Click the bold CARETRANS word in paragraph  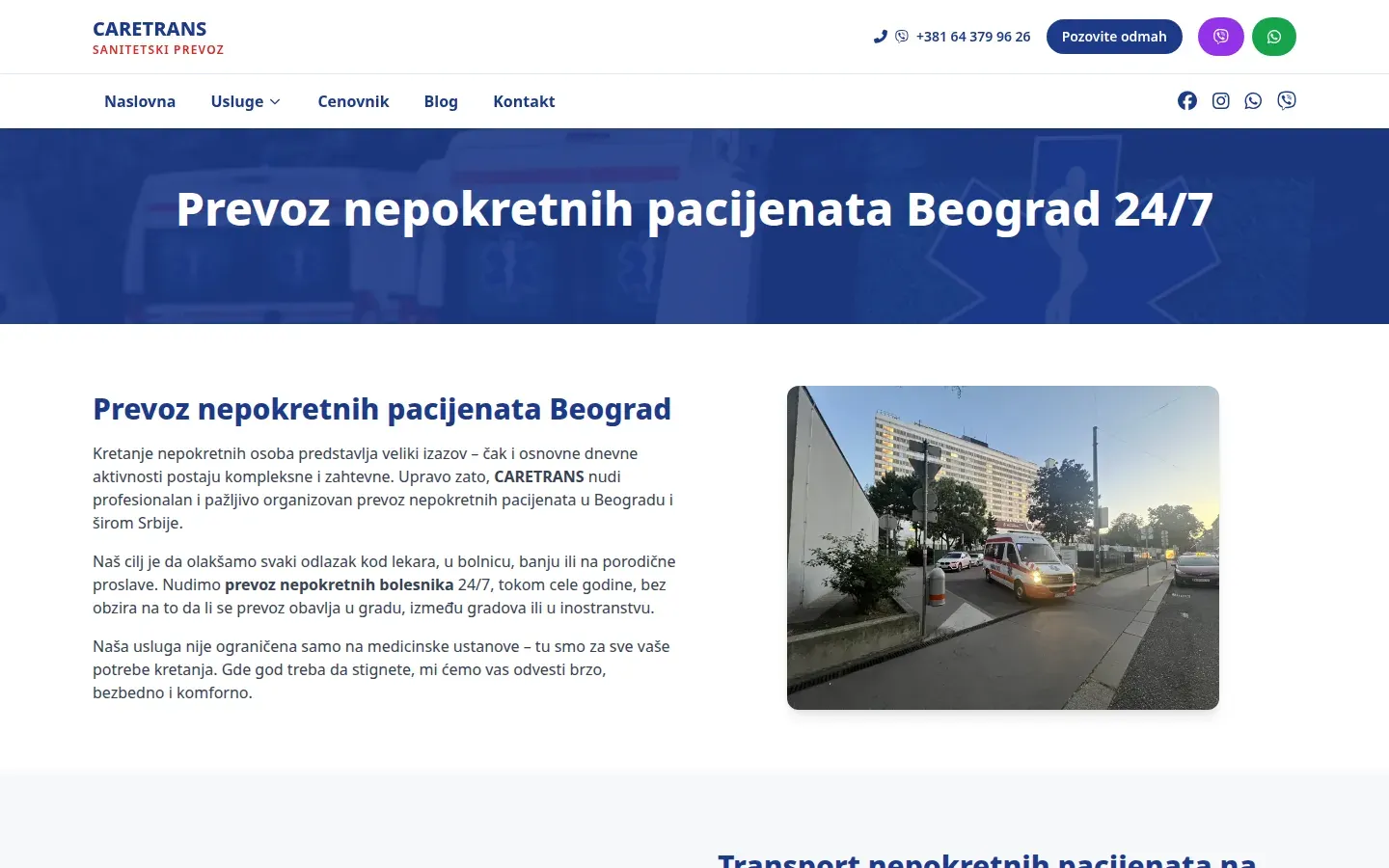tap(539, 476)
